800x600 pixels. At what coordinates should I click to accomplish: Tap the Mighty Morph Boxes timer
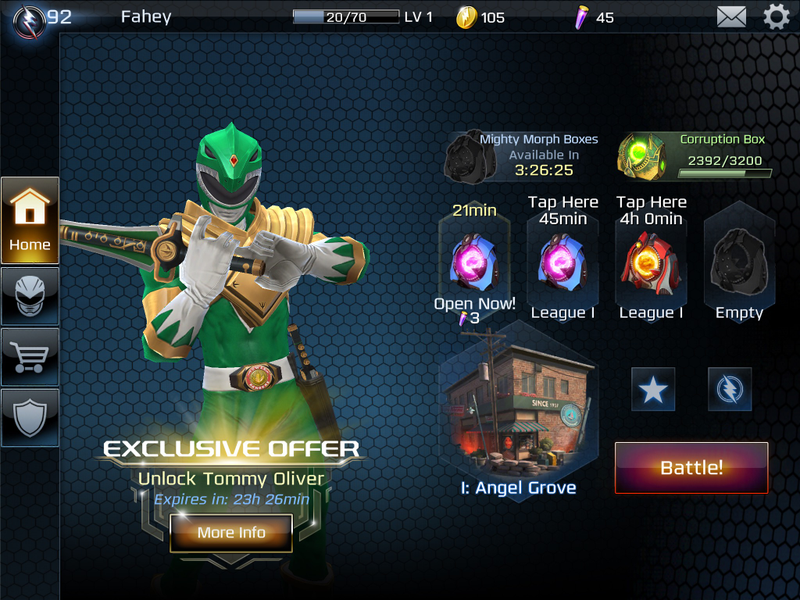tap(544, 170)
